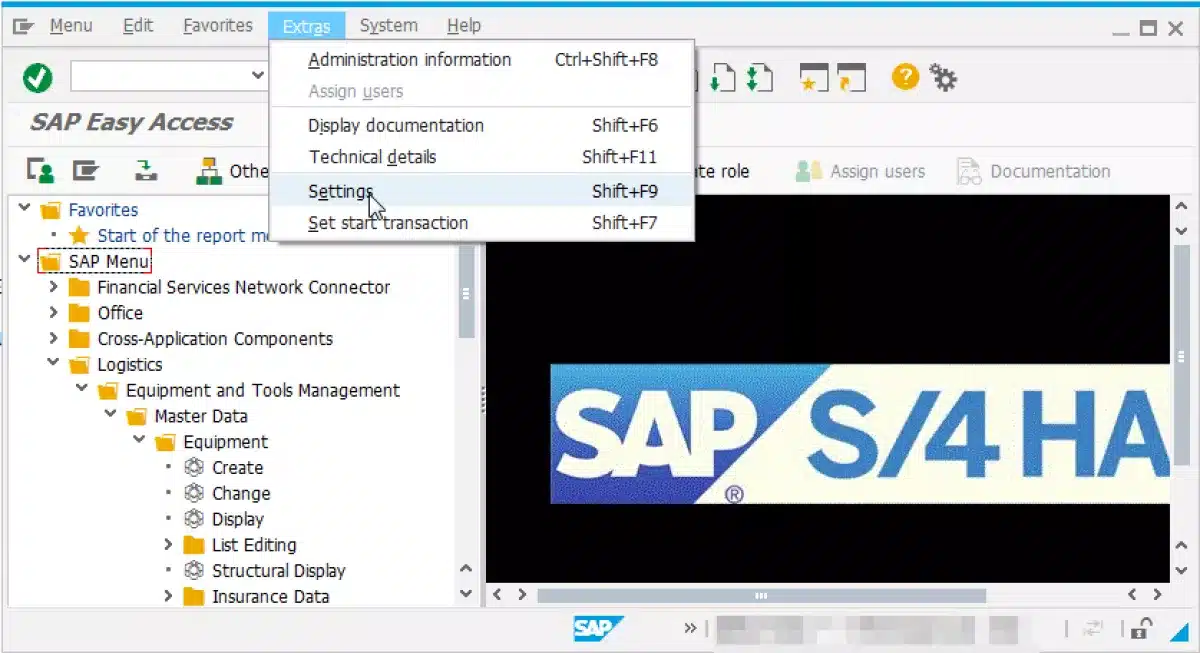The height and width of the screenshot is (653, 1200).
Task: Choose Administration information from Extras menu
Action: coord(483,60)
